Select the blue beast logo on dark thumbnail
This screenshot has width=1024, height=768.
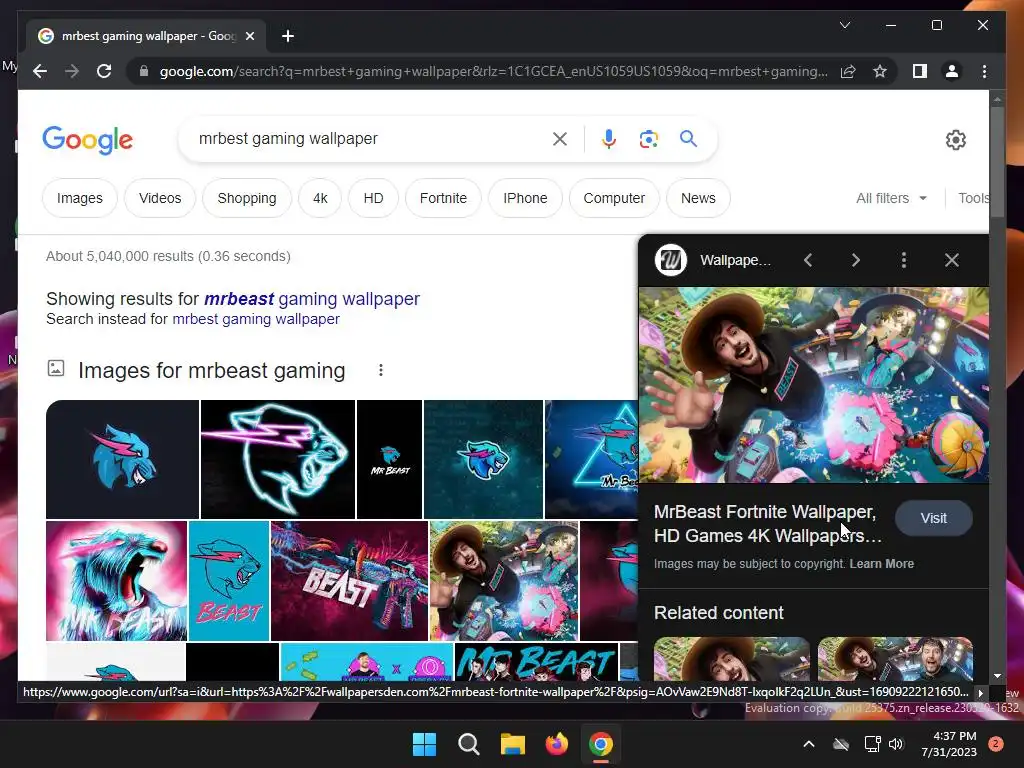click(x=122, y=459)
